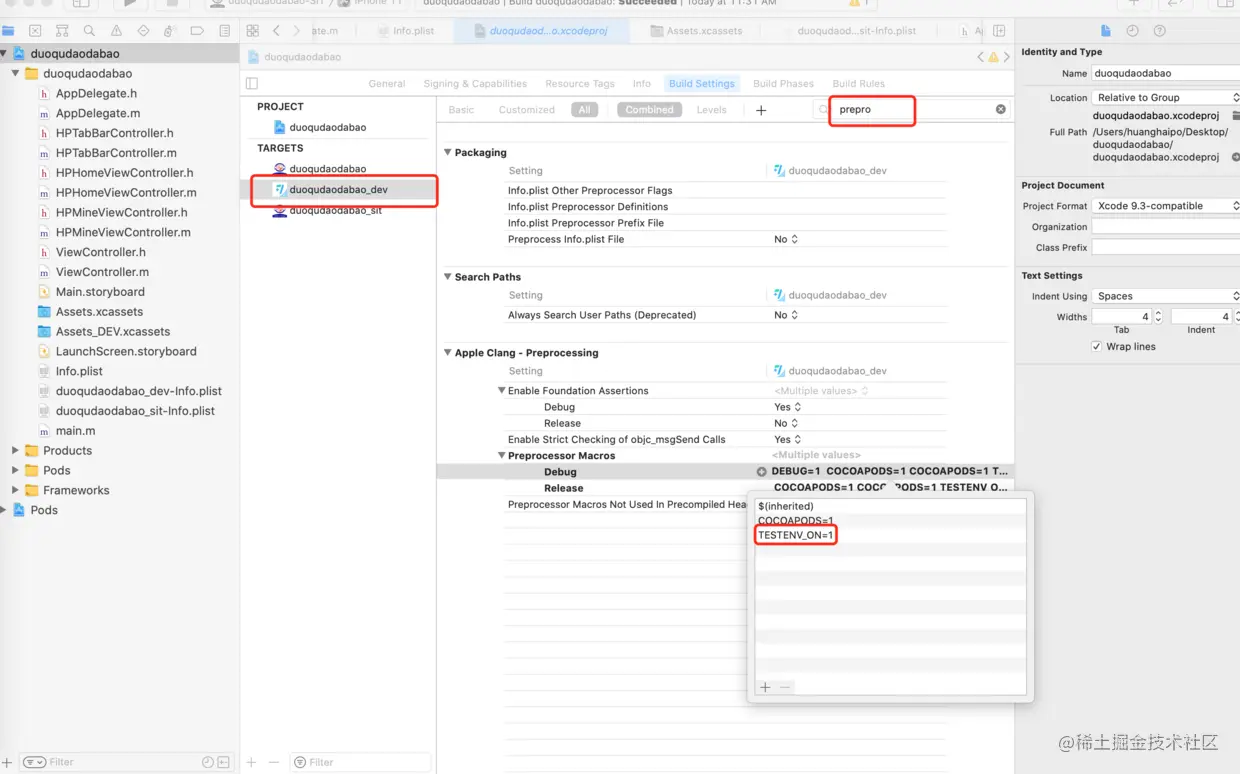Expand the Frameworks group
The image size is (1240, 774).
tap(15, 491)
